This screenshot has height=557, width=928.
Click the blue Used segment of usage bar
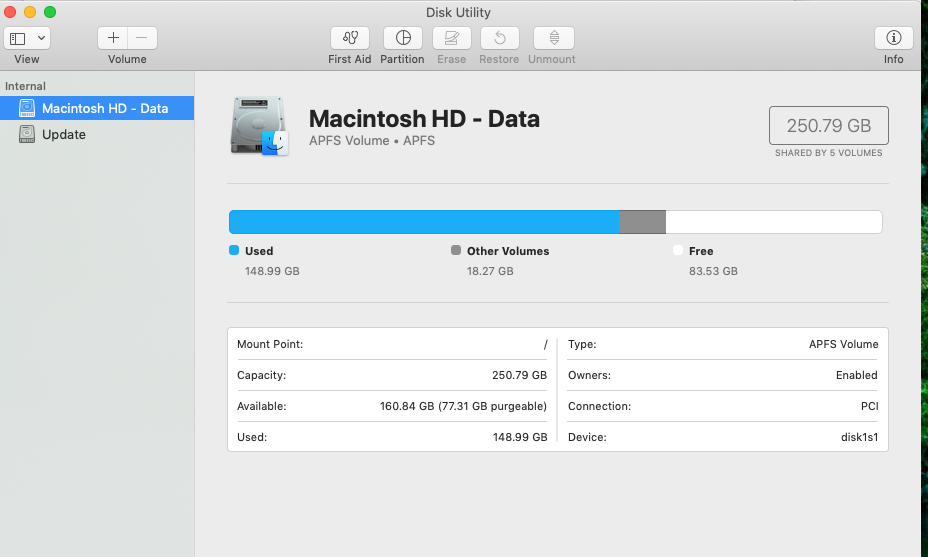coord(424,222)
